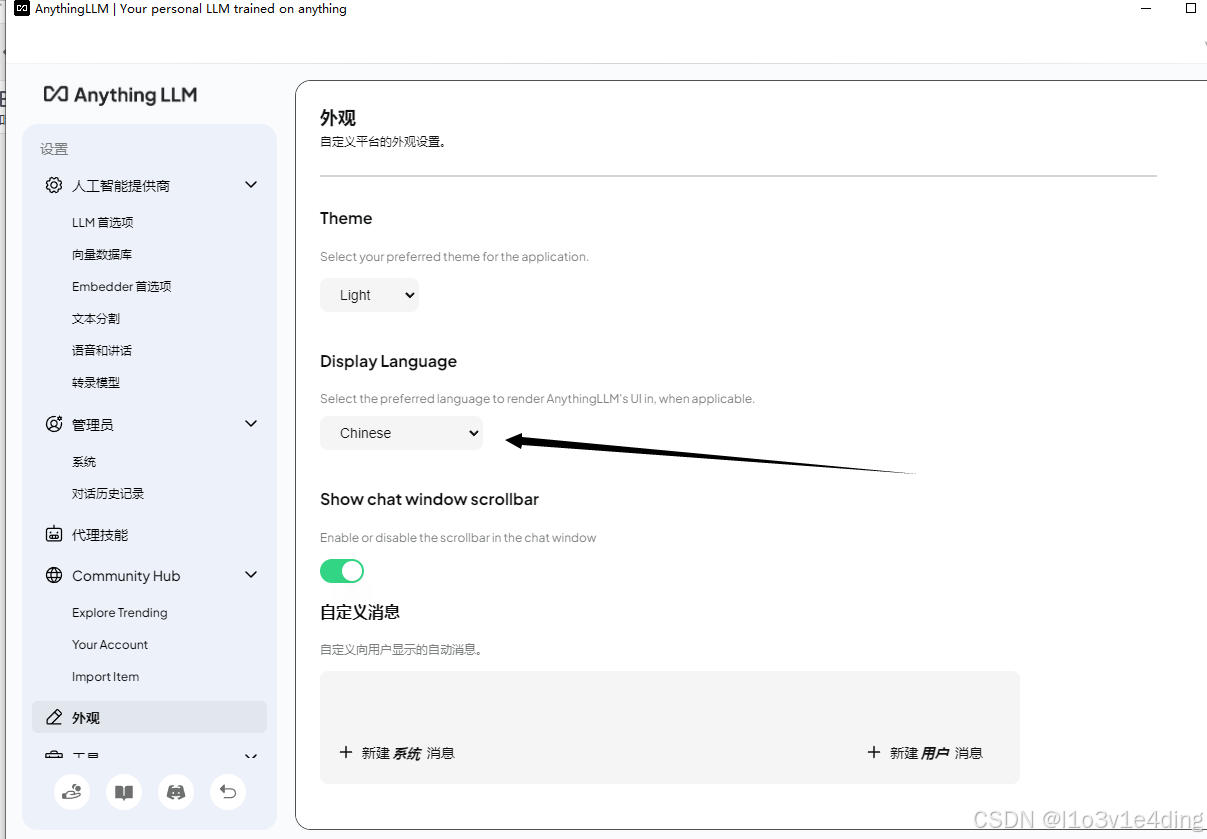This screenshot has height=839, width=1207.
Task: Collapse the 人工智能提供商 section chevron
Action: click(x=251, y=185)
